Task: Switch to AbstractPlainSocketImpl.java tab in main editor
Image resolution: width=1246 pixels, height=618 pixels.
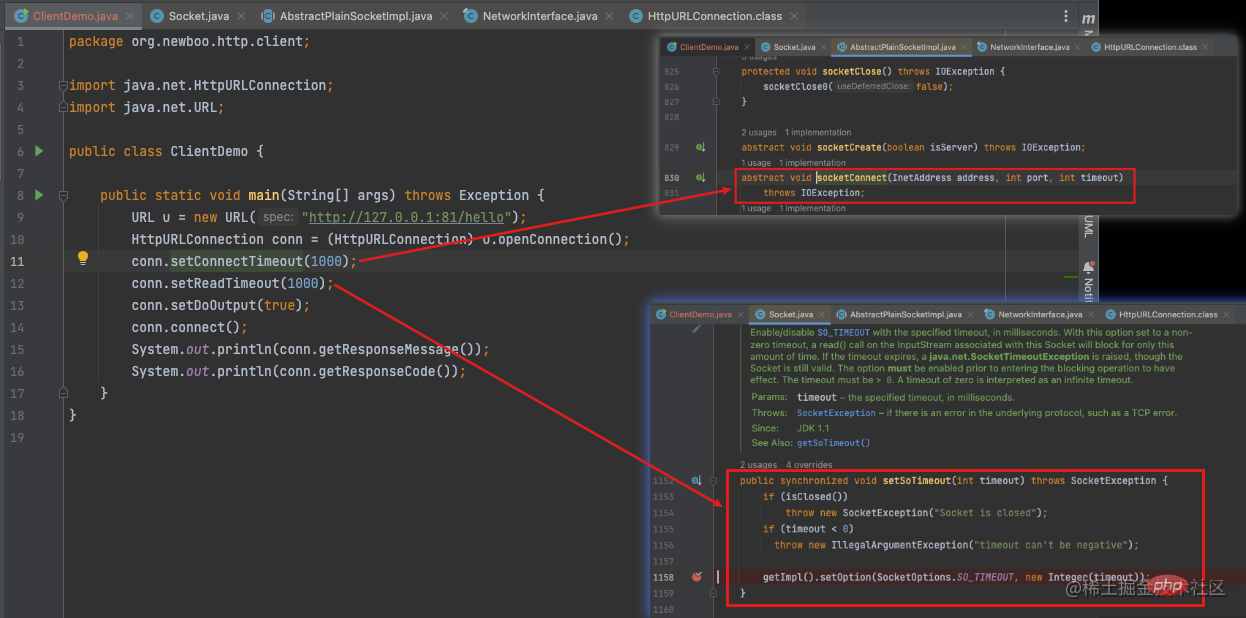Action: click(x=355, y=17)
